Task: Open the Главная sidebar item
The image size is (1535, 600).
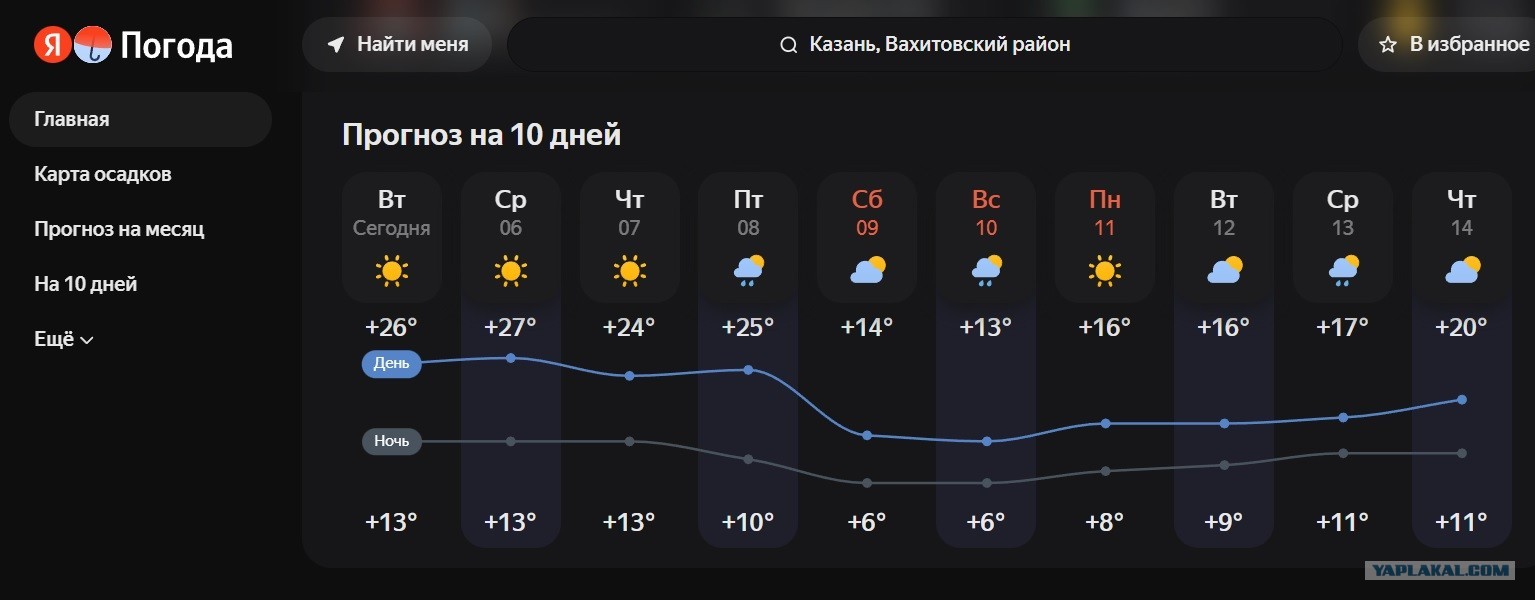Action: (x=140, y=119)
